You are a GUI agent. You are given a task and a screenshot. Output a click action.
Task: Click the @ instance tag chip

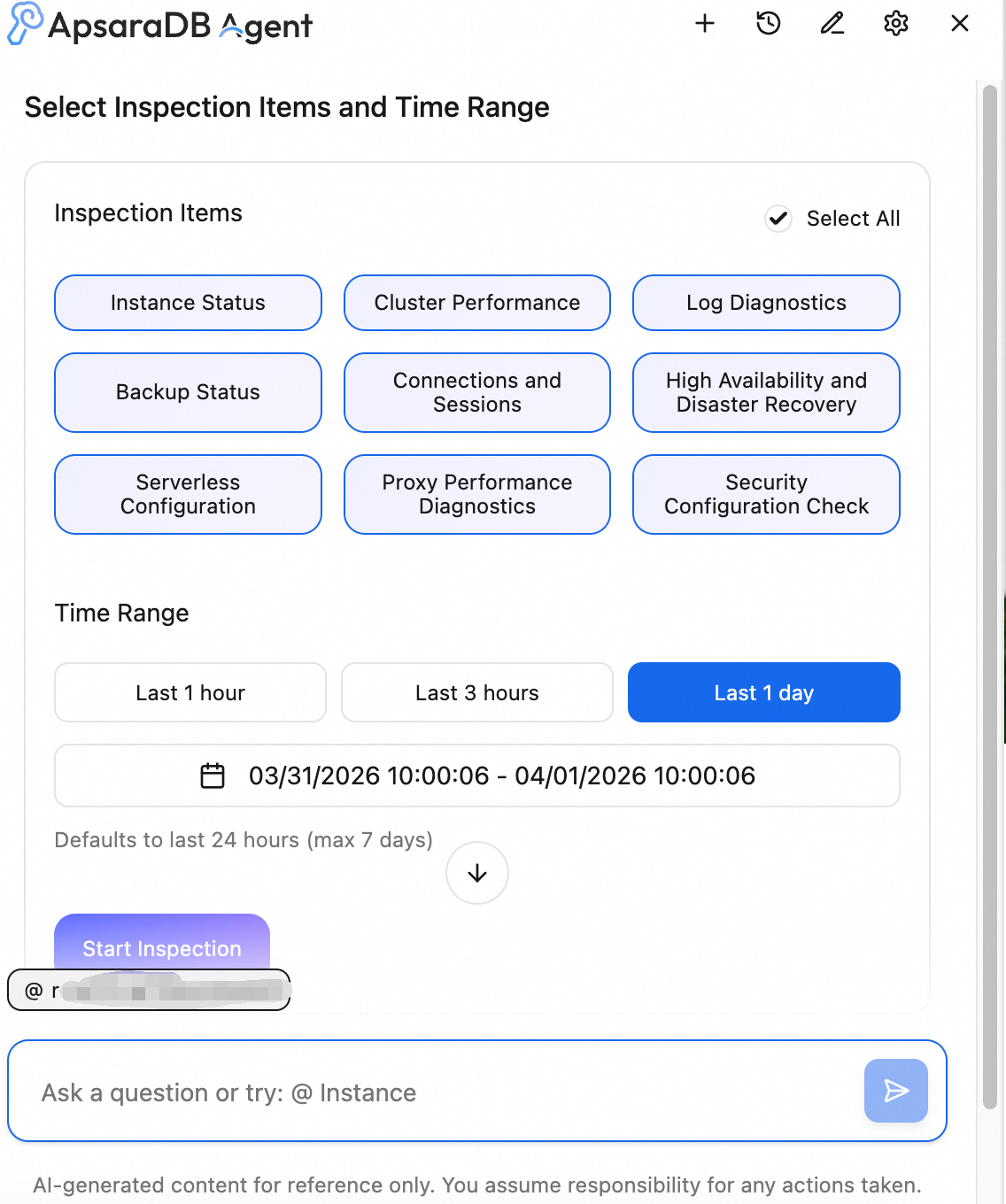click(x=149, y=990)
